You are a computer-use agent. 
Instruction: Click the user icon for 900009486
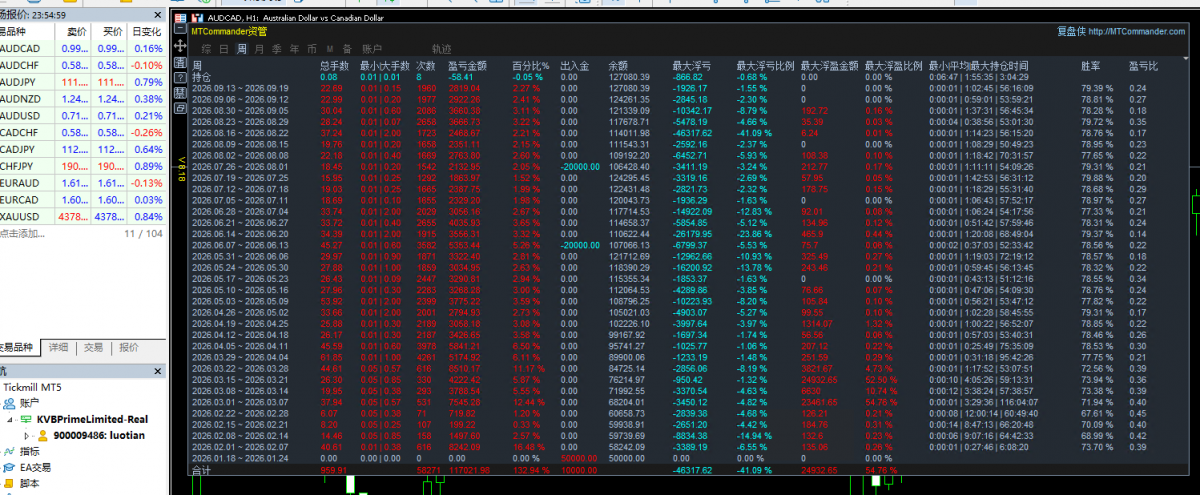tap(43, 436)
